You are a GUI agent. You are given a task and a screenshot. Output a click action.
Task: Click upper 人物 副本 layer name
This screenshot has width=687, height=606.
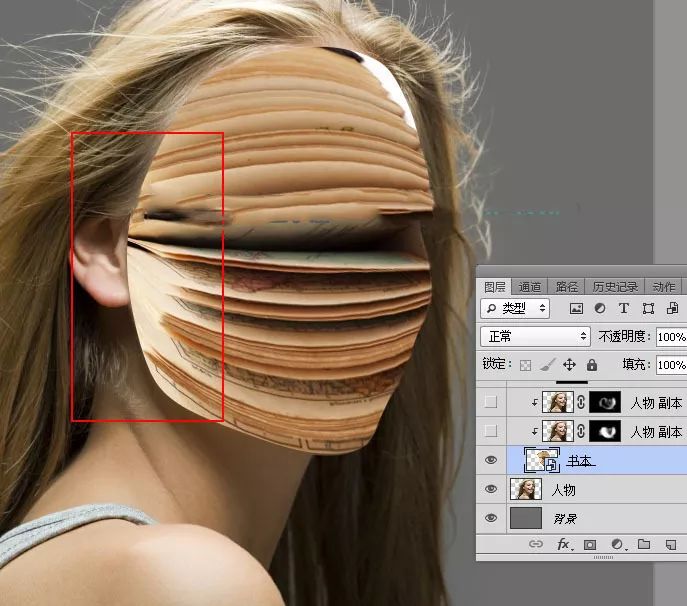coord(656,403)
